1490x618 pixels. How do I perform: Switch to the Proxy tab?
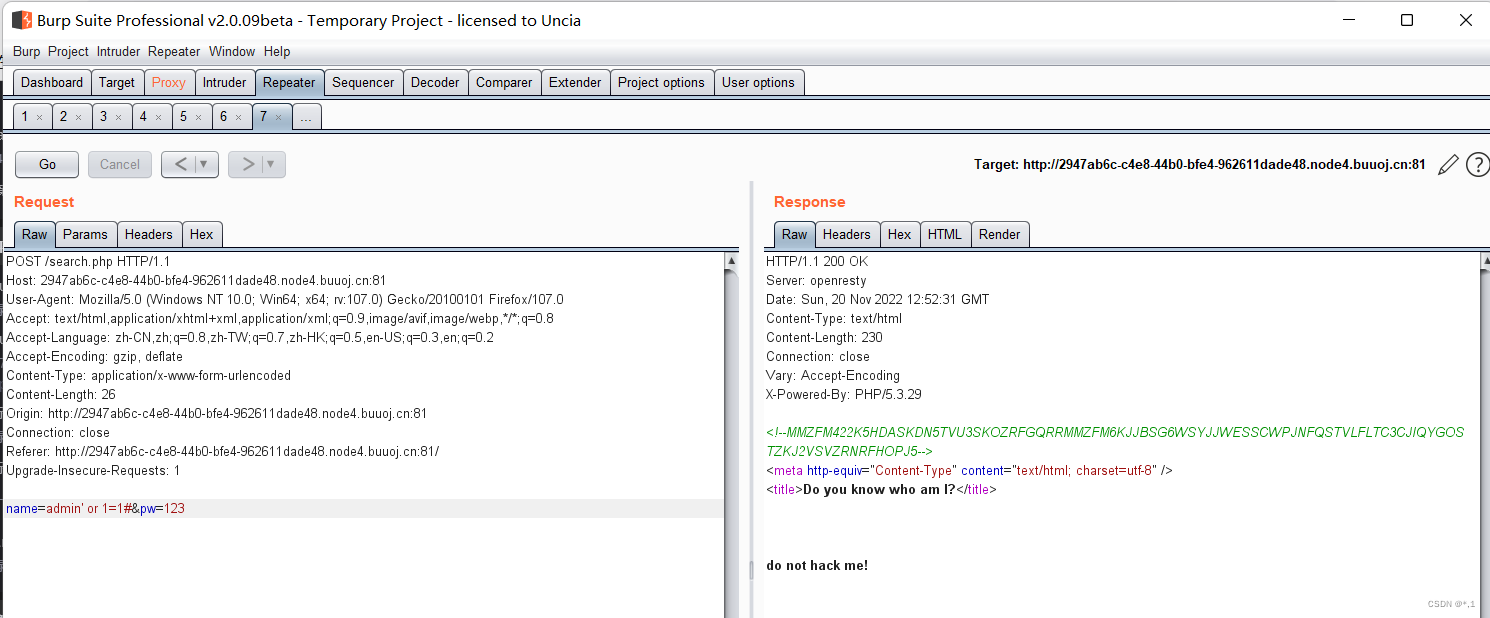[169, 83]
